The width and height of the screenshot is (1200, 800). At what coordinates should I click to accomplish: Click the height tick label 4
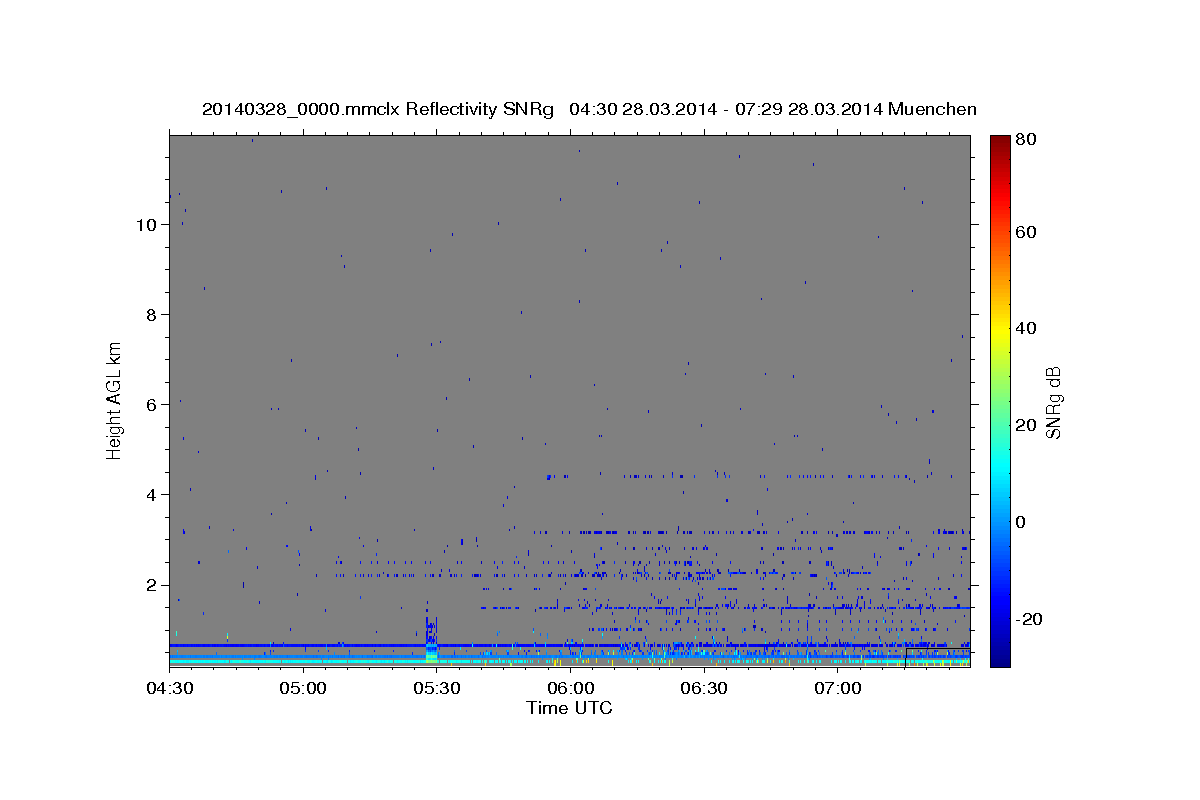tap(151, 495)
